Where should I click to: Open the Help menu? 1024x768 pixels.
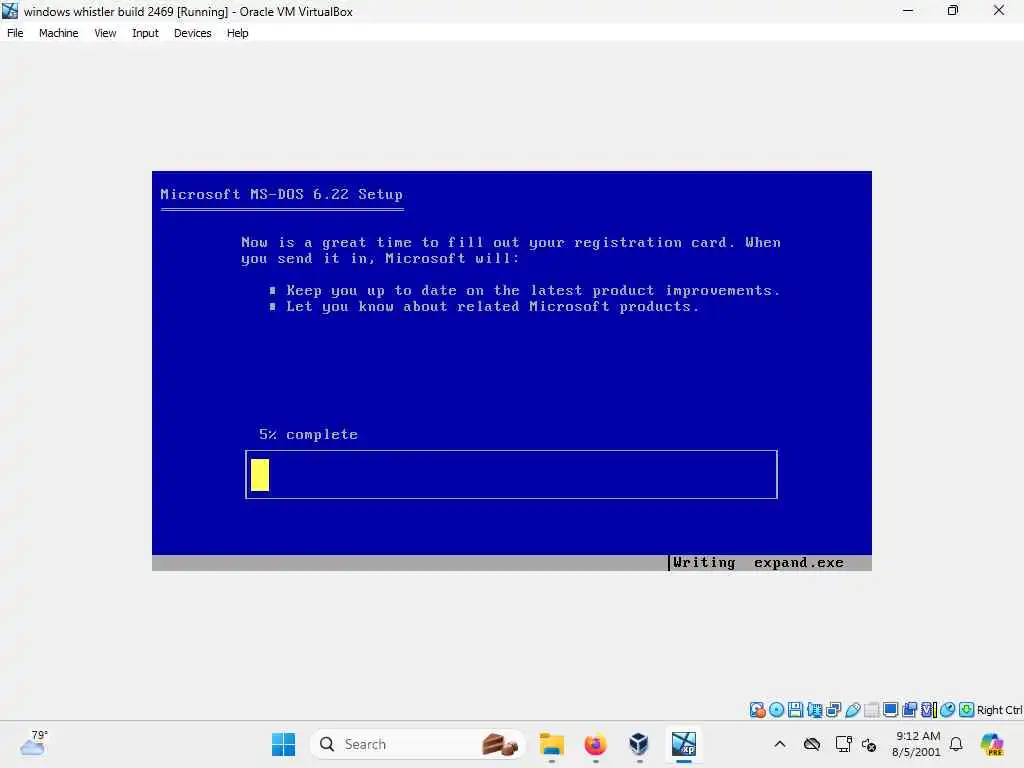pyautogui.click(x=238, y=33)
